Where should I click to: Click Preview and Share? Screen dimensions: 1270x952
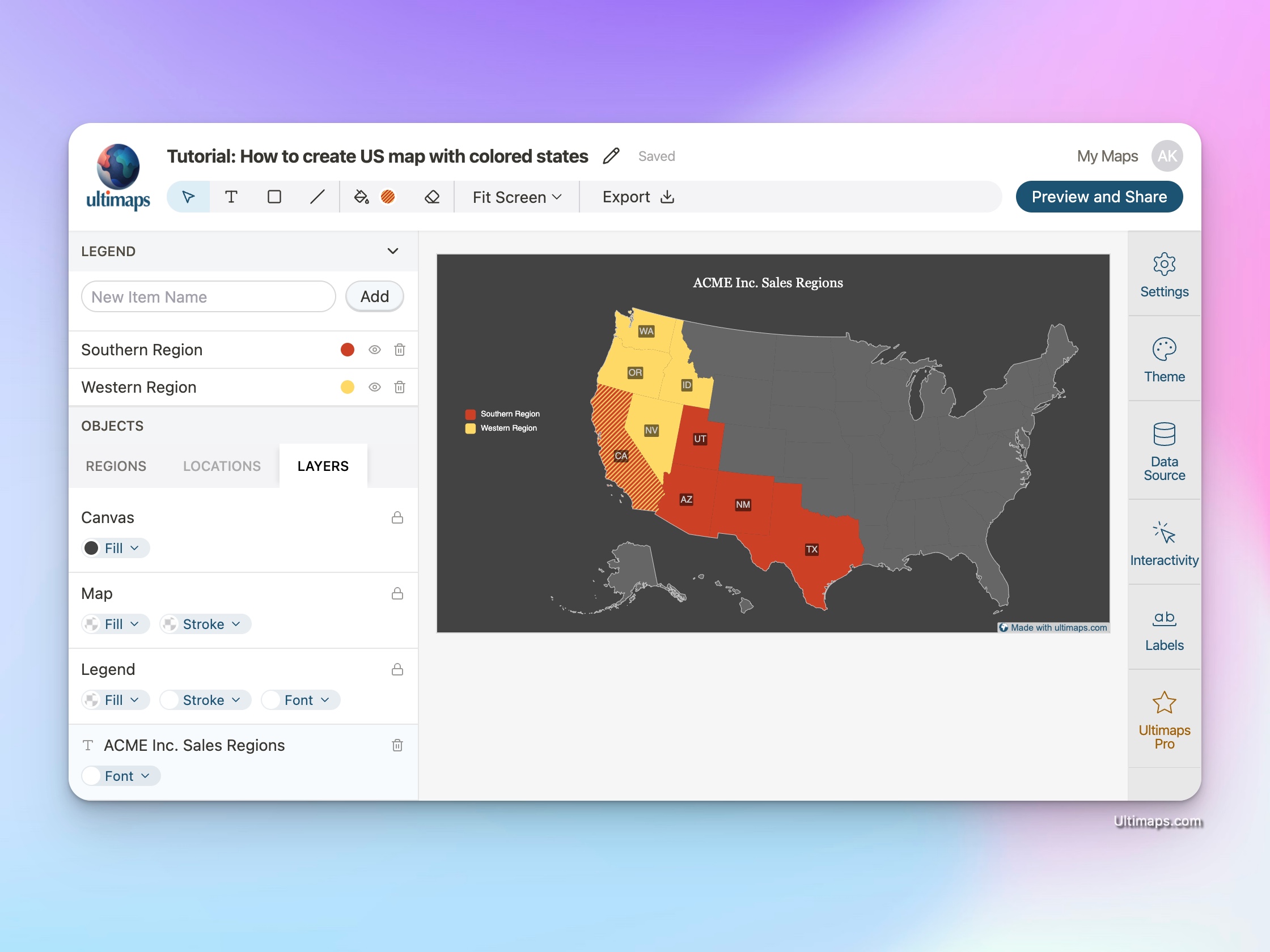click(1098, 196)
